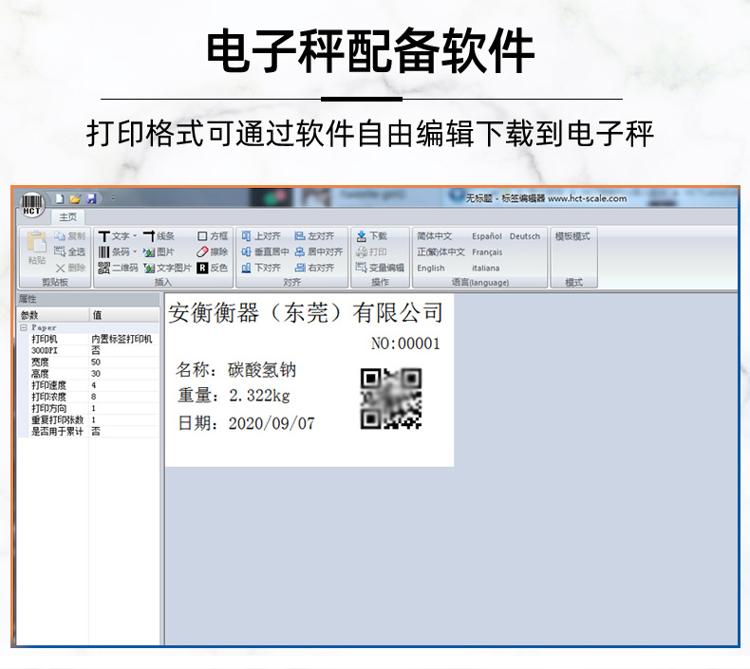750x669 pixels.
Task: Select the QR code on the label
Action: [390, 398]
